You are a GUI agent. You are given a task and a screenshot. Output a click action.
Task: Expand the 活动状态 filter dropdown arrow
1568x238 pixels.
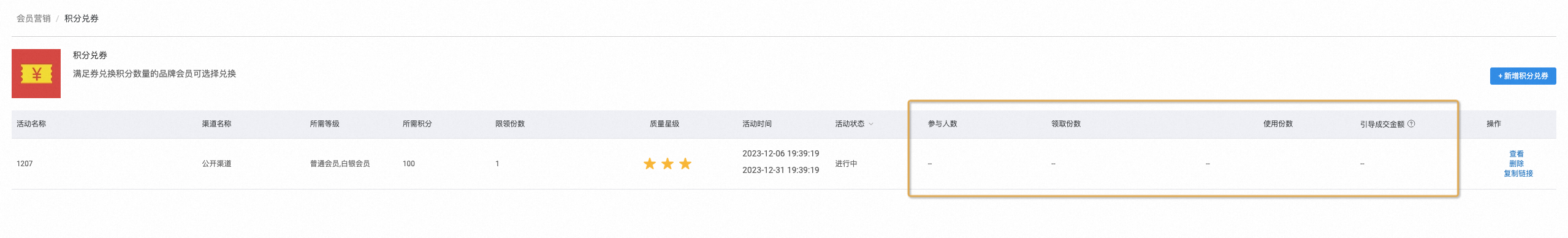(871, 124)
